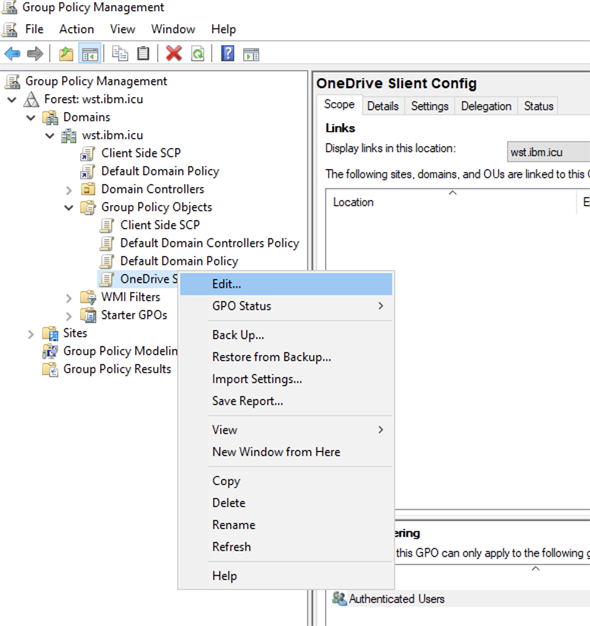Click the Domains folder icon
The height and width of the screenshot is (626, 590).
tap(50, 117)
